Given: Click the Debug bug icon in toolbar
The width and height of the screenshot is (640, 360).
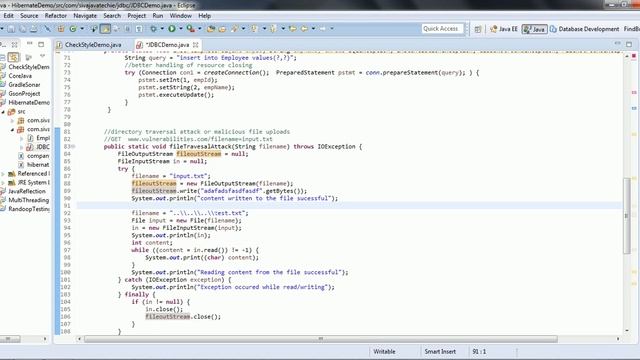Looking at the screenshot, I should (153, 29).
